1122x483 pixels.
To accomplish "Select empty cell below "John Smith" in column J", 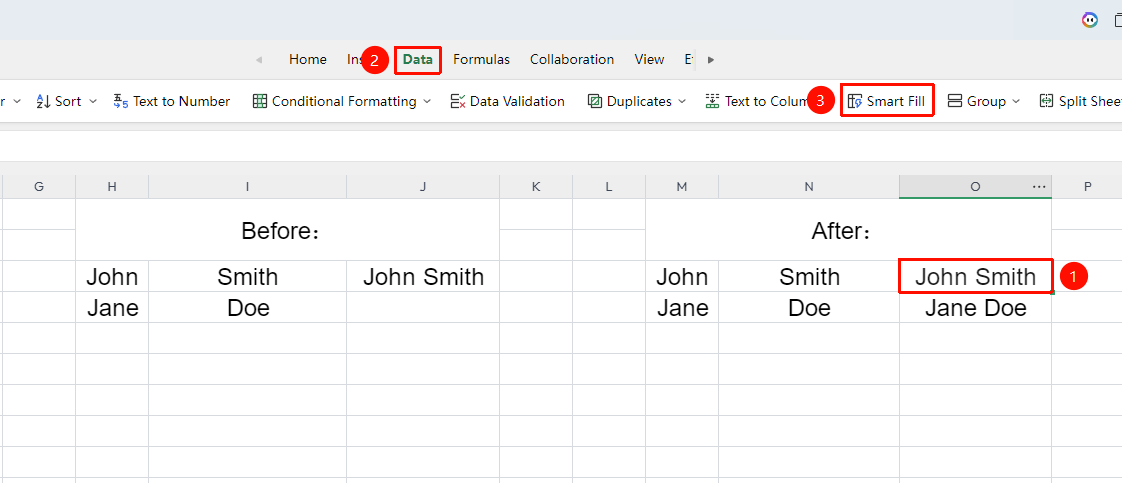I will tap(423, 308).
